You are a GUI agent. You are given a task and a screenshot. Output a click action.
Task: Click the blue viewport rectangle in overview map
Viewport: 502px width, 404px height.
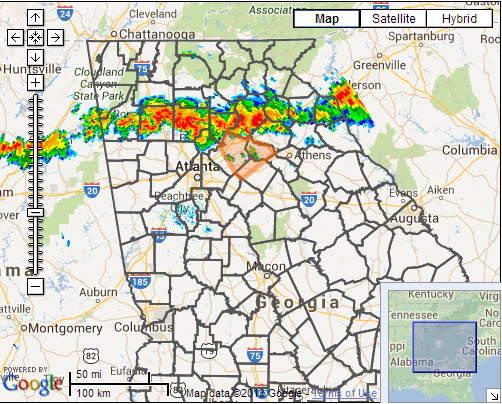click(444, 347)
